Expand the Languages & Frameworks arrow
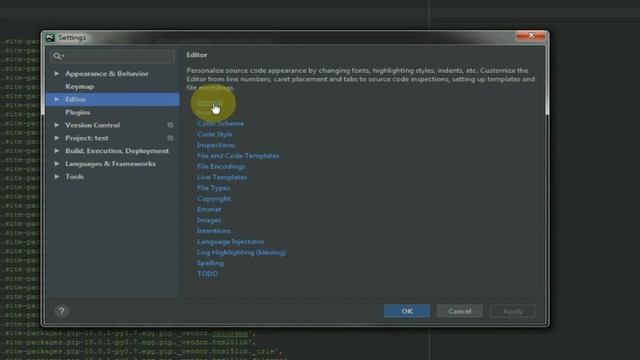640x360 pixels. coord(57,164)
